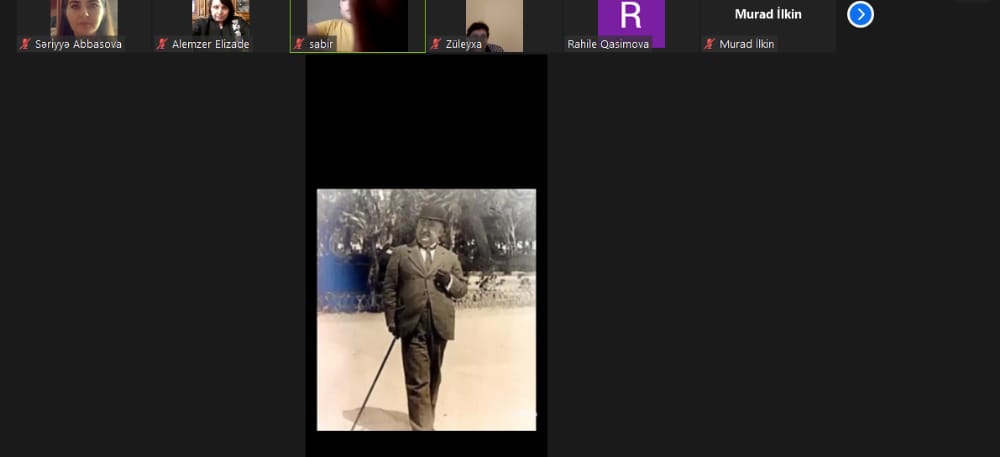Select sabir's highlighted video thumbnail
This screenshot has width=1000, height=457.
tap(357, 20)
